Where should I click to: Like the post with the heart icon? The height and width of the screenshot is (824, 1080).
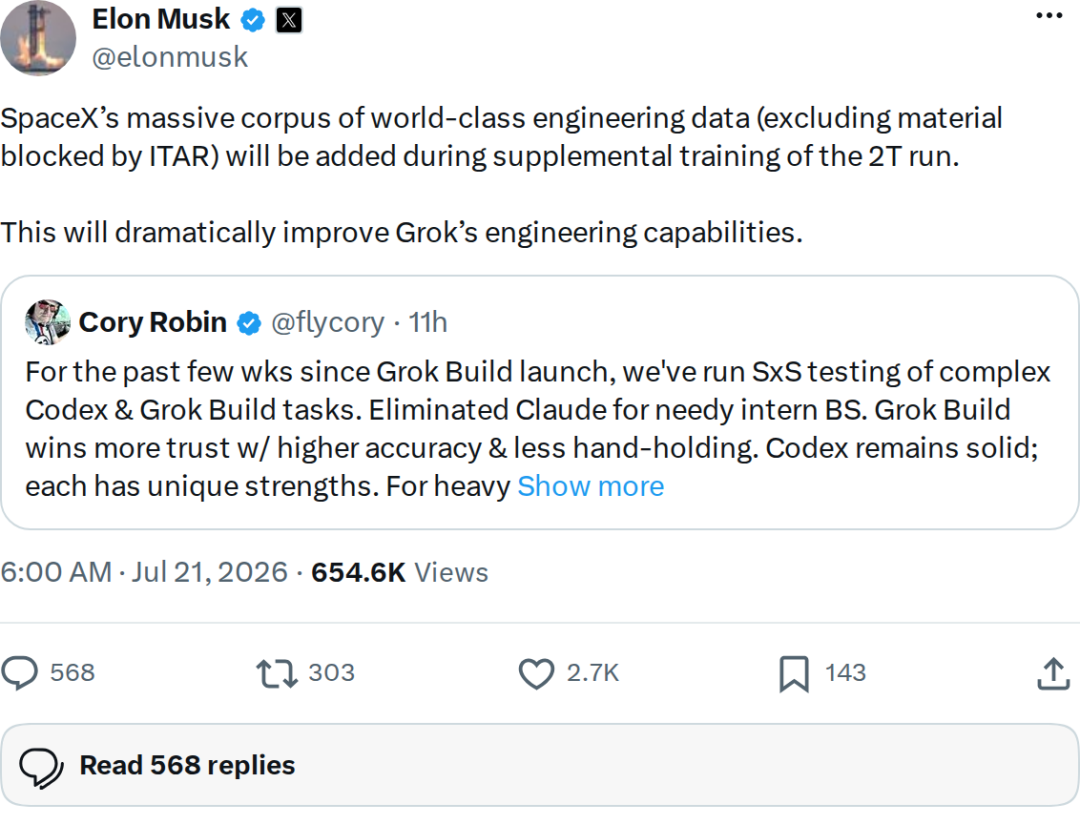(x=536, y=674)
